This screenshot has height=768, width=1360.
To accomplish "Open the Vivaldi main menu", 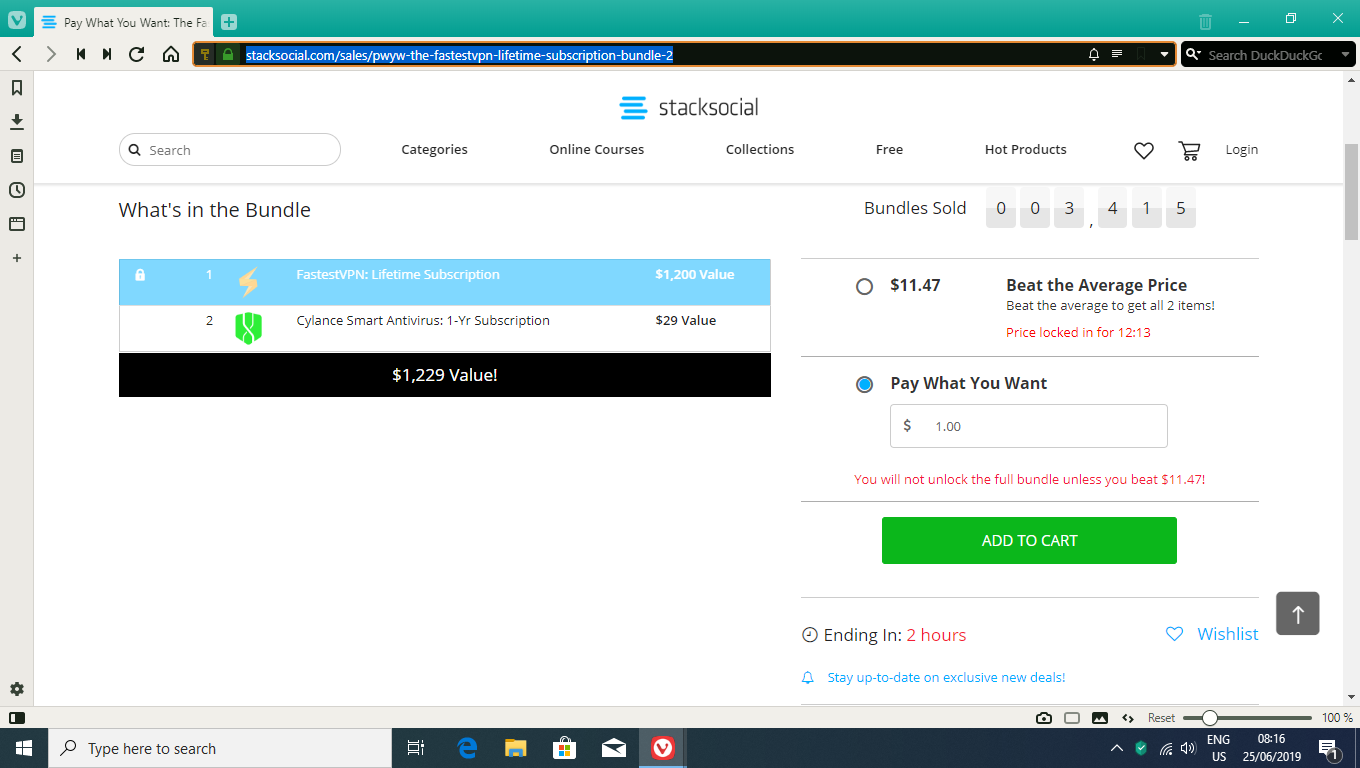I will (x=17, y=20).
